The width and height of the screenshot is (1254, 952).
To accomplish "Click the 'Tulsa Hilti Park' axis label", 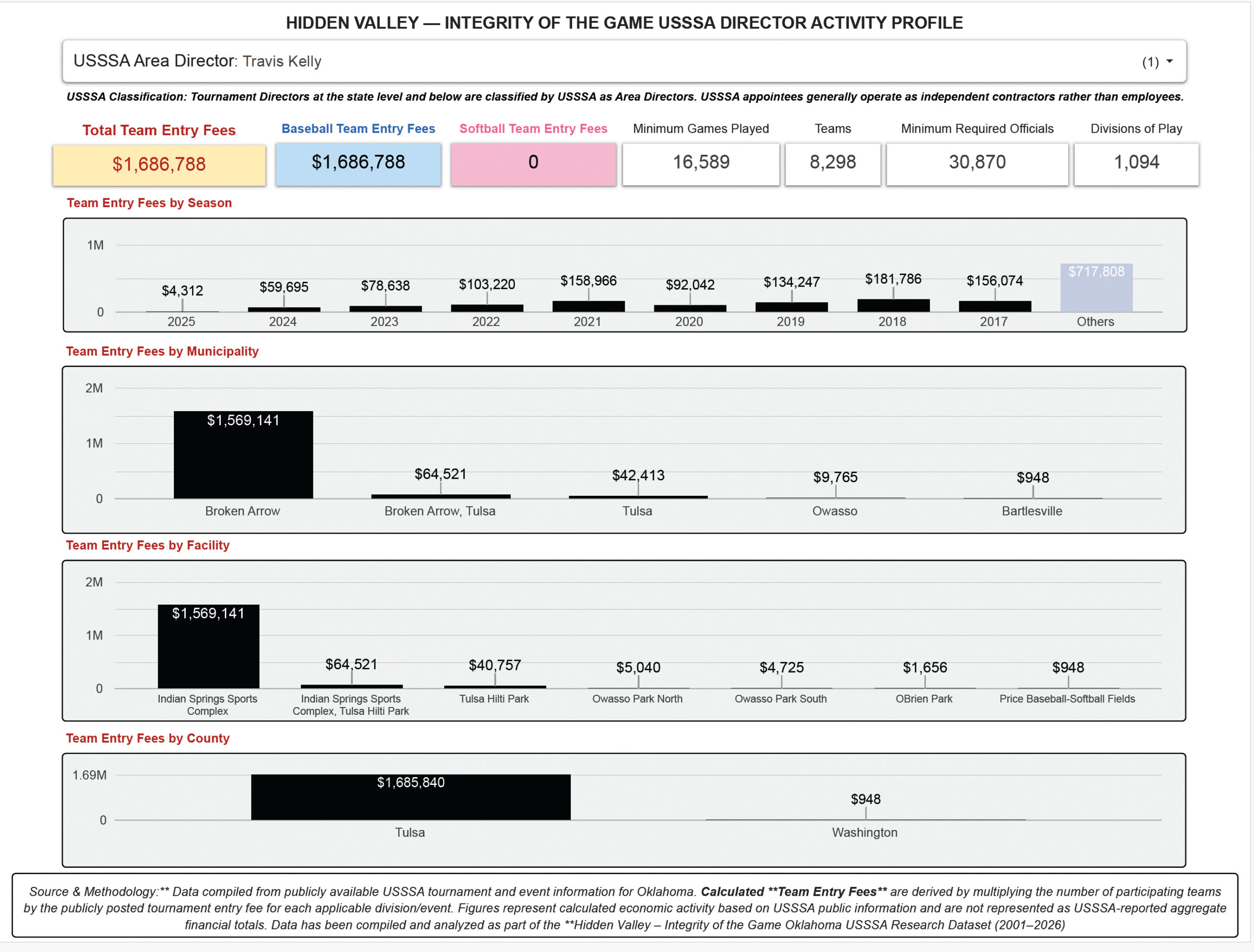I will [x=494, y=699].
